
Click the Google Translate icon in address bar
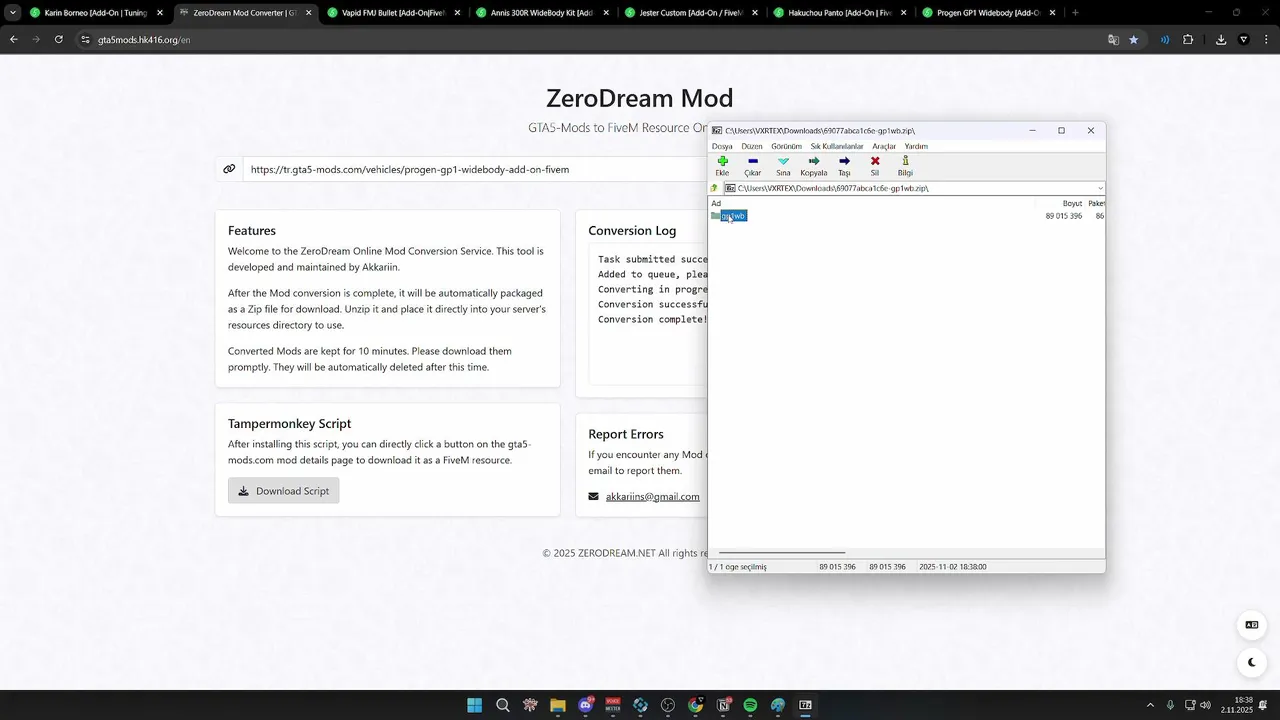[x=1113, y=40]
